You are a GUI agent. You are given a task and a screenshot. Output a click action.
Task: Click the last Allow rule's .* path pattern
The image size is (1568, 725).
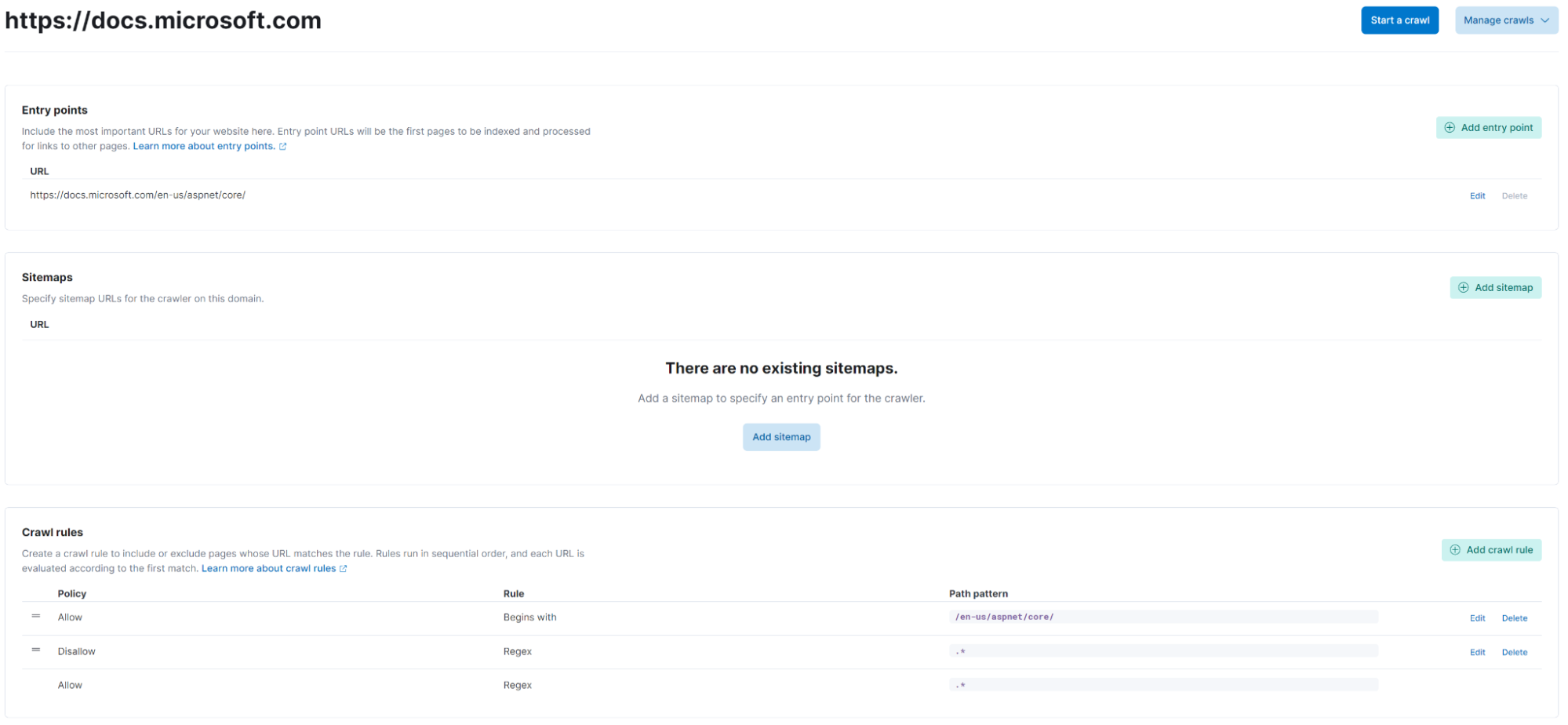click(x=1163, y=685)
